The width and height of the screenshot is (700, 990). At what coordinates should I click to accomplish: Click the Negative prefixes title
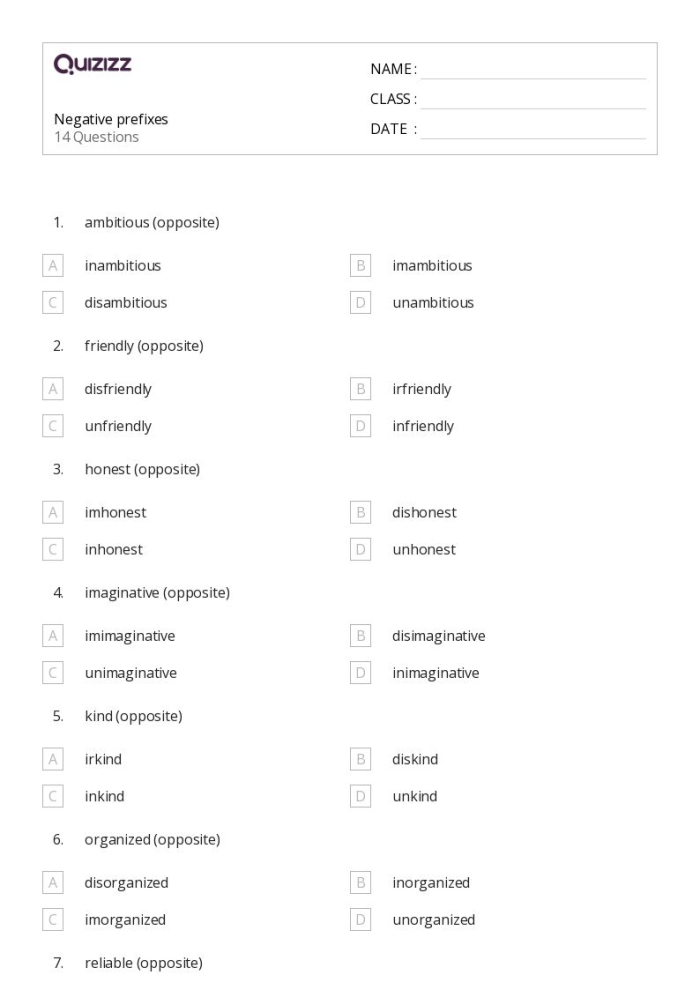click(x=111, y=119)
